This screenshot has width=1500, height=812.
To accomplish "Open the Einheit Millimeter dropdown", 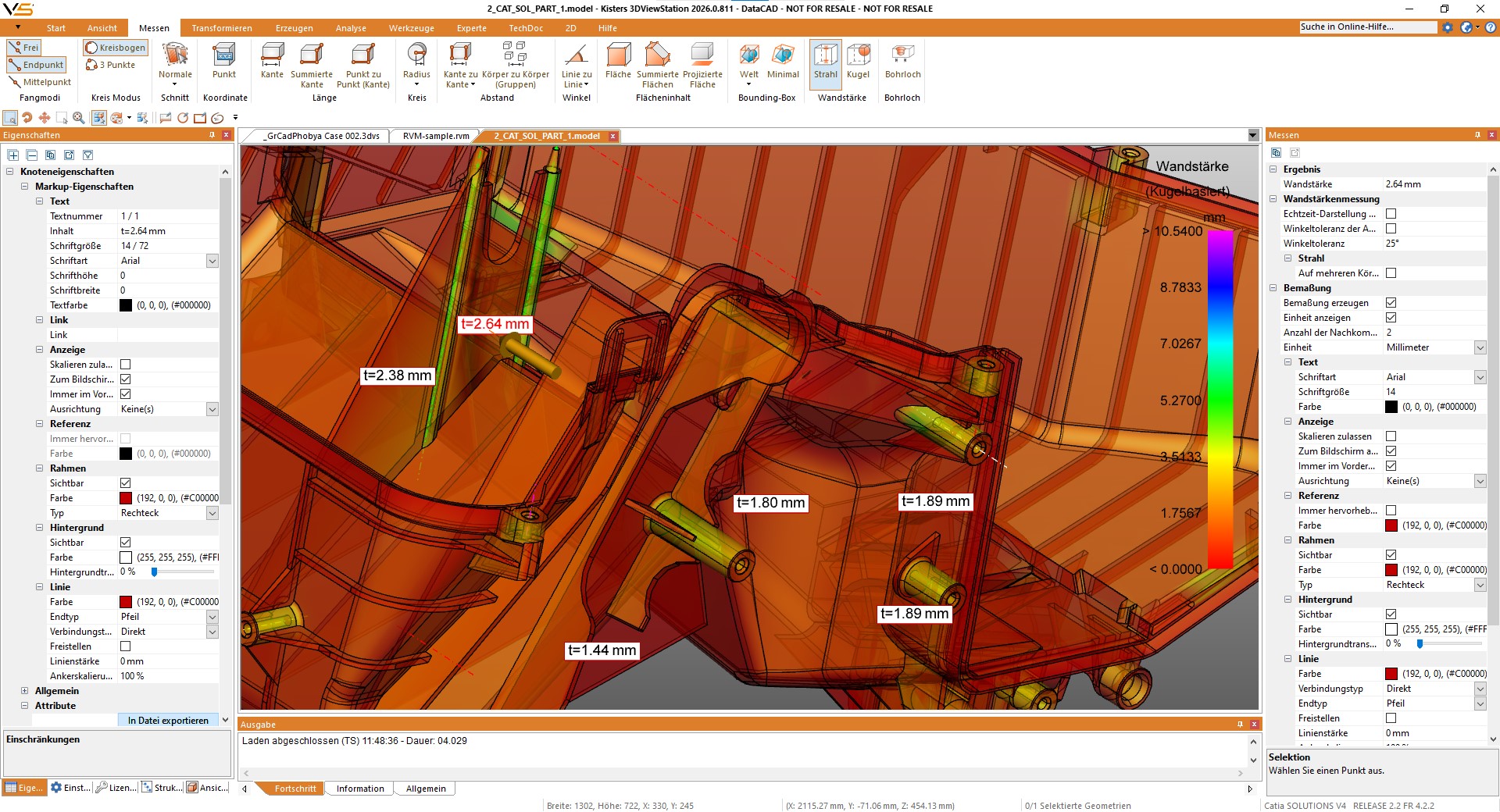I will pos(1480,347).
